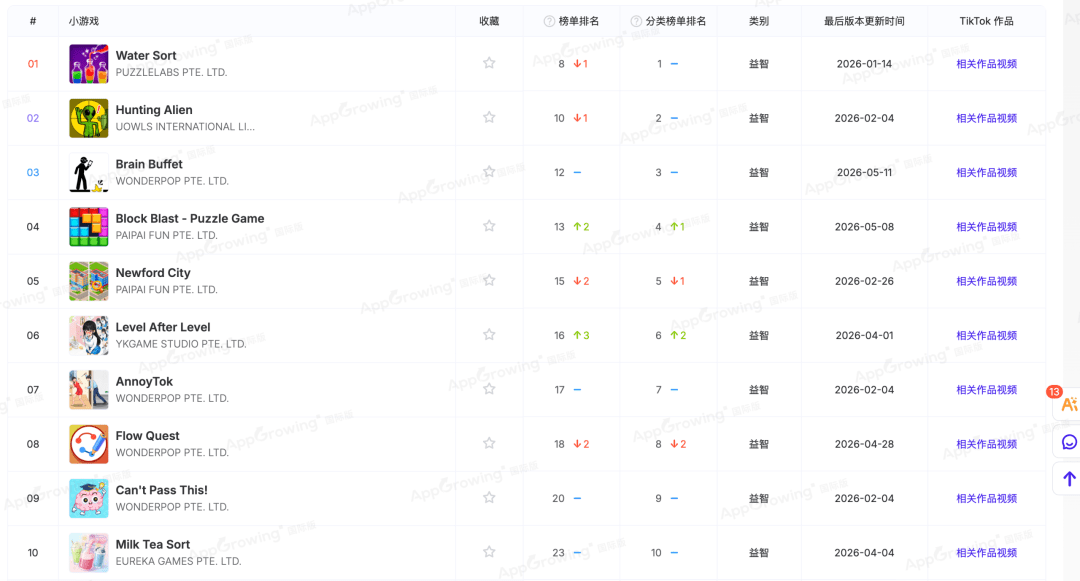Open the chat support floating icon

point(1069,442)
